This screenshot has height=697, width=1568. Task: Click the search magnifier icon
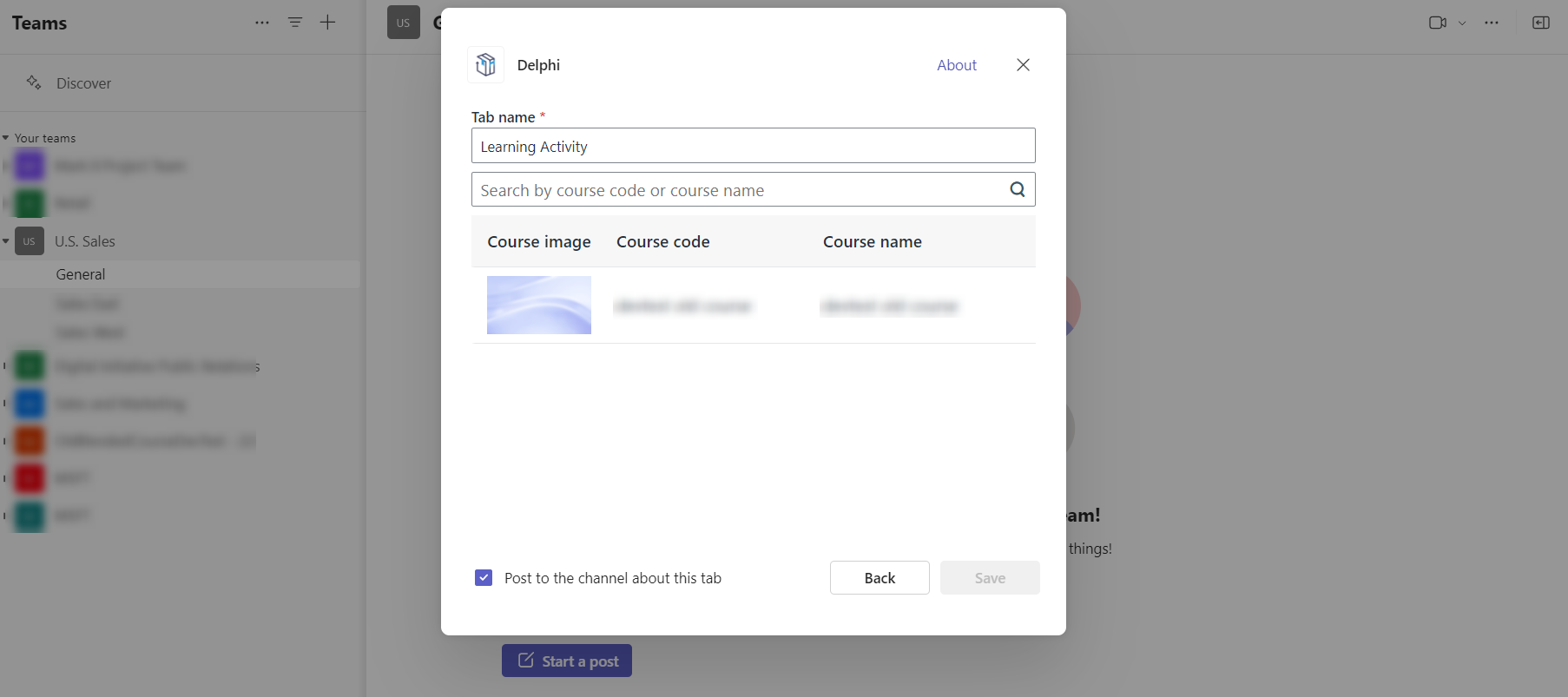tap(1017, 189)
